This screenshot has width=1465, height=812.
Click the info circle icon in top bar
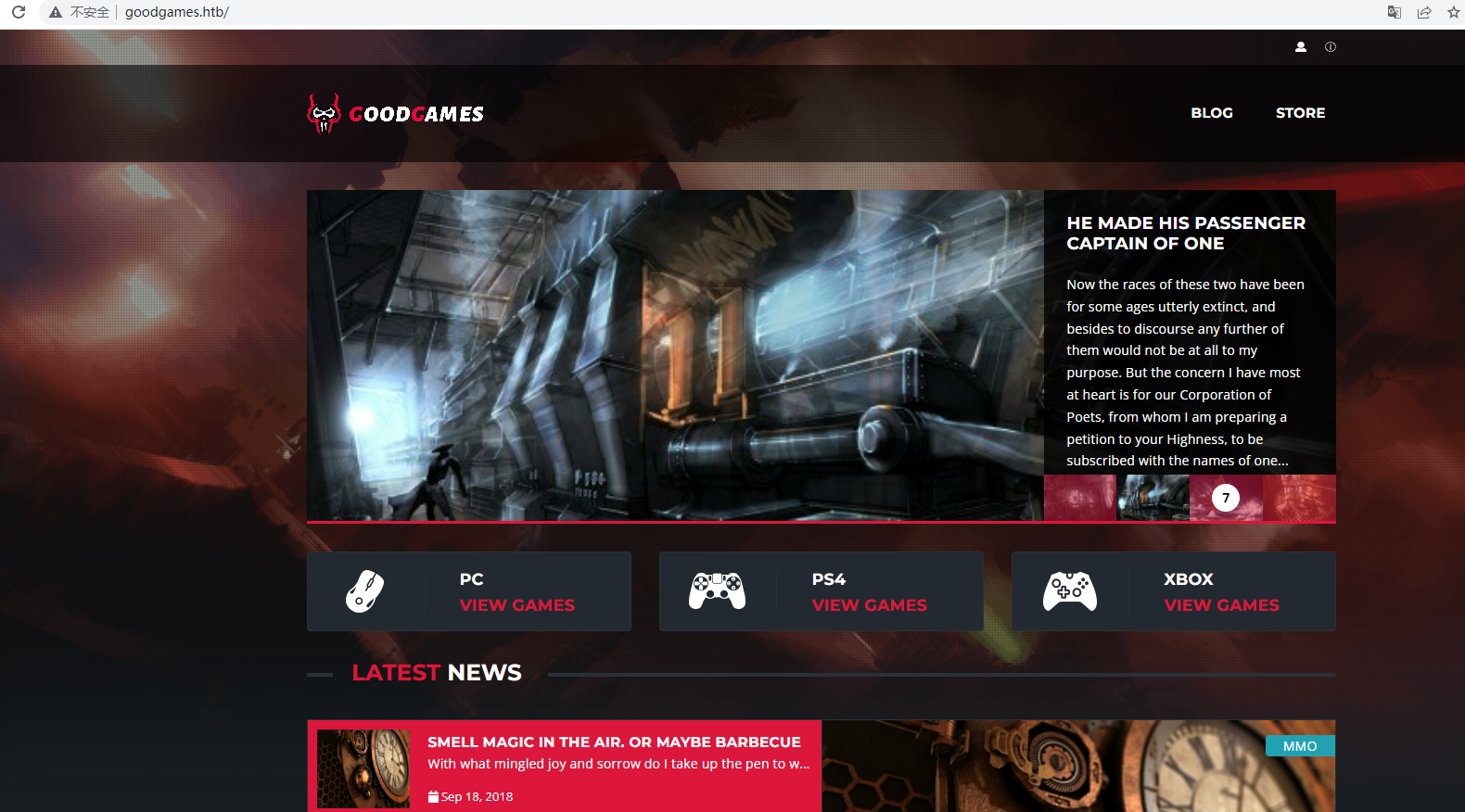pos(1331,46)
